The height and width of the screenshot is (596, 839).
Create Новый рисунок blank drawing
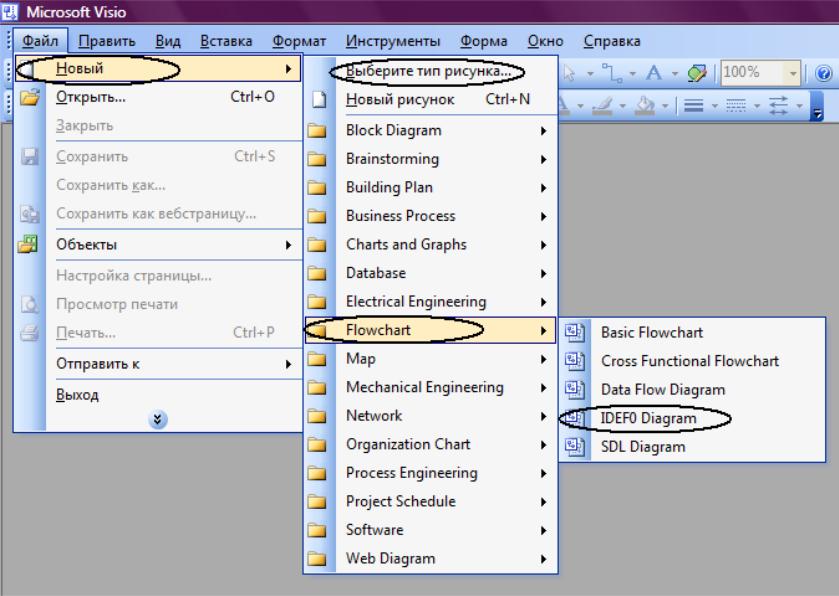pyautogui.click(x=431, y=99)
